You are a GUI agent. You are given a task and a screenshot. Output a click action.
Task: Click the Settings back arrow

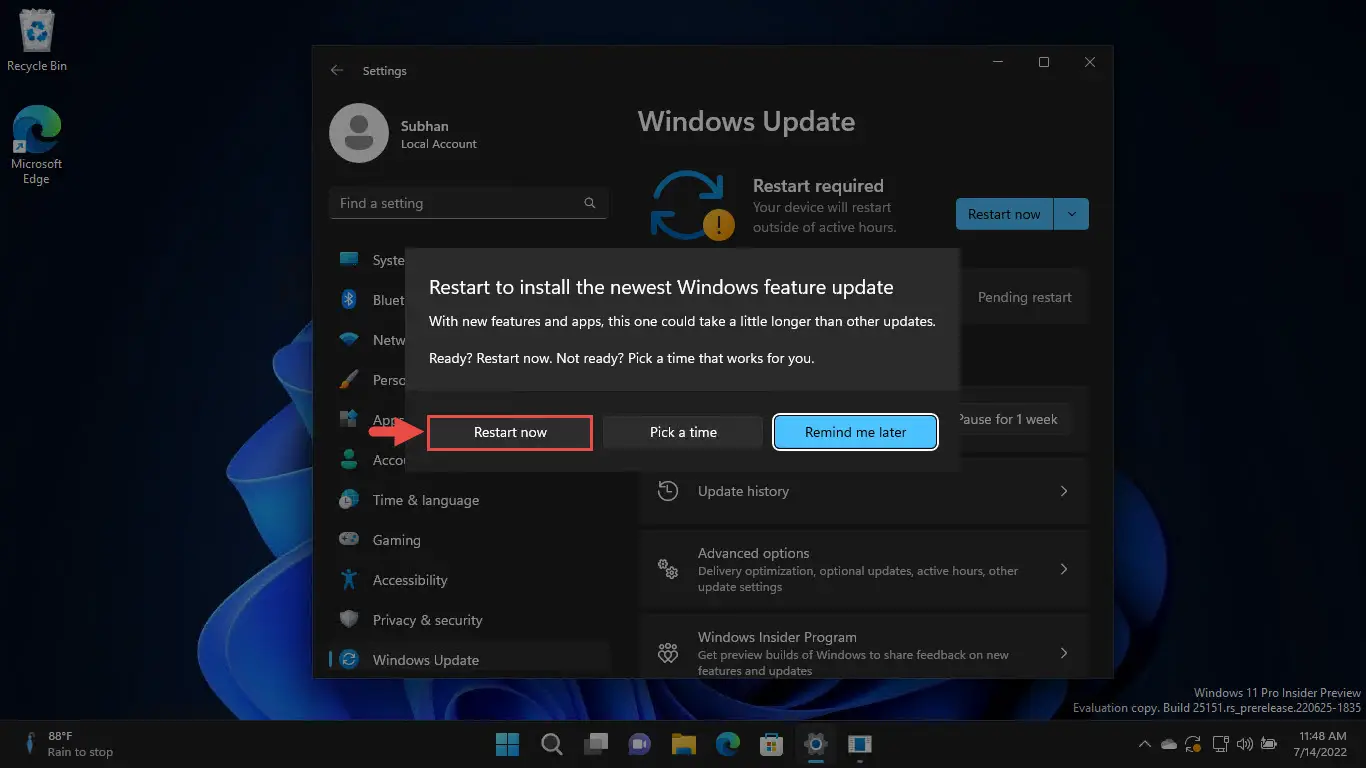[x=337, y=71]
